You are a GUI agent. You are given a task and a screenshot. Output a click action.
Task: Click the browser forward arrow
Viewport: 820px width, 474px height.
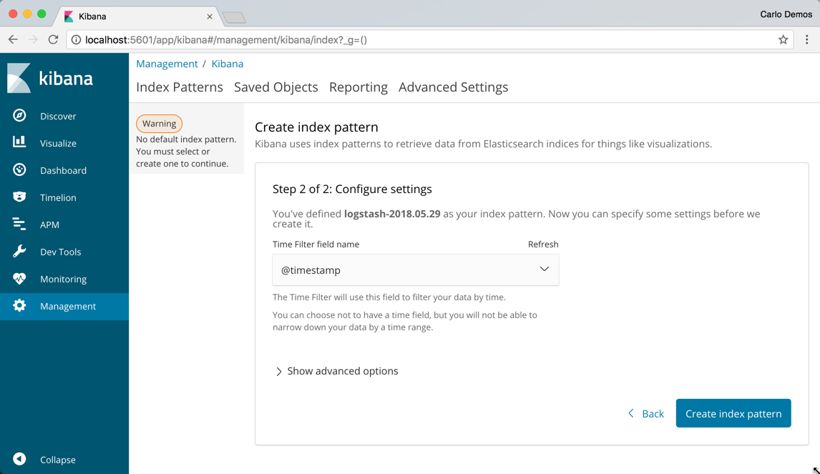coord(33,40)
